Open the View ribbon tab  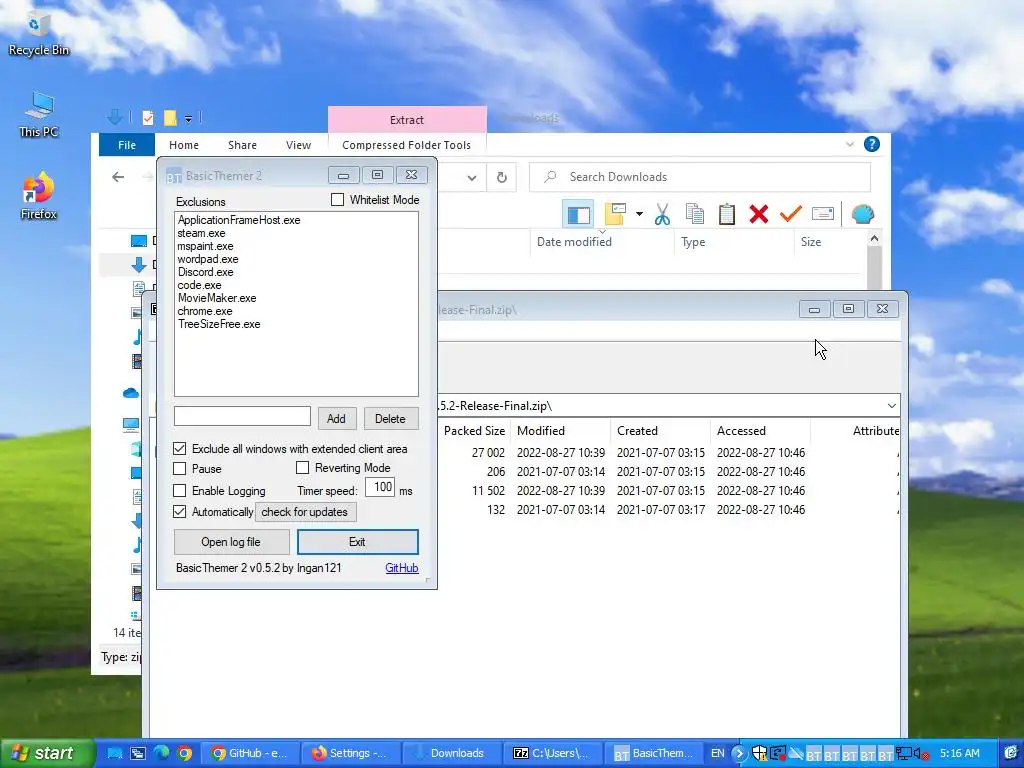(x=298, y=145)
